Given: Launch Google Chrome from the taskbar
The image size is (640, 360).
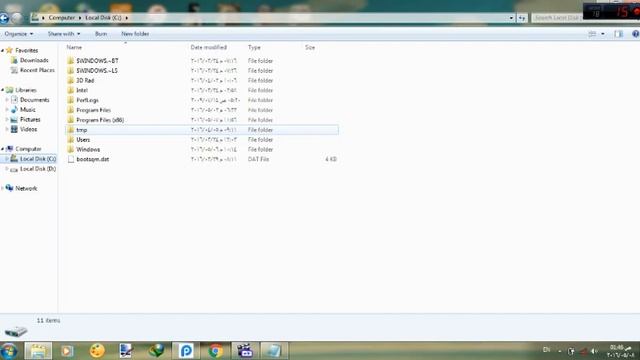Looking at the screenshot, I should tap(216, 351).
